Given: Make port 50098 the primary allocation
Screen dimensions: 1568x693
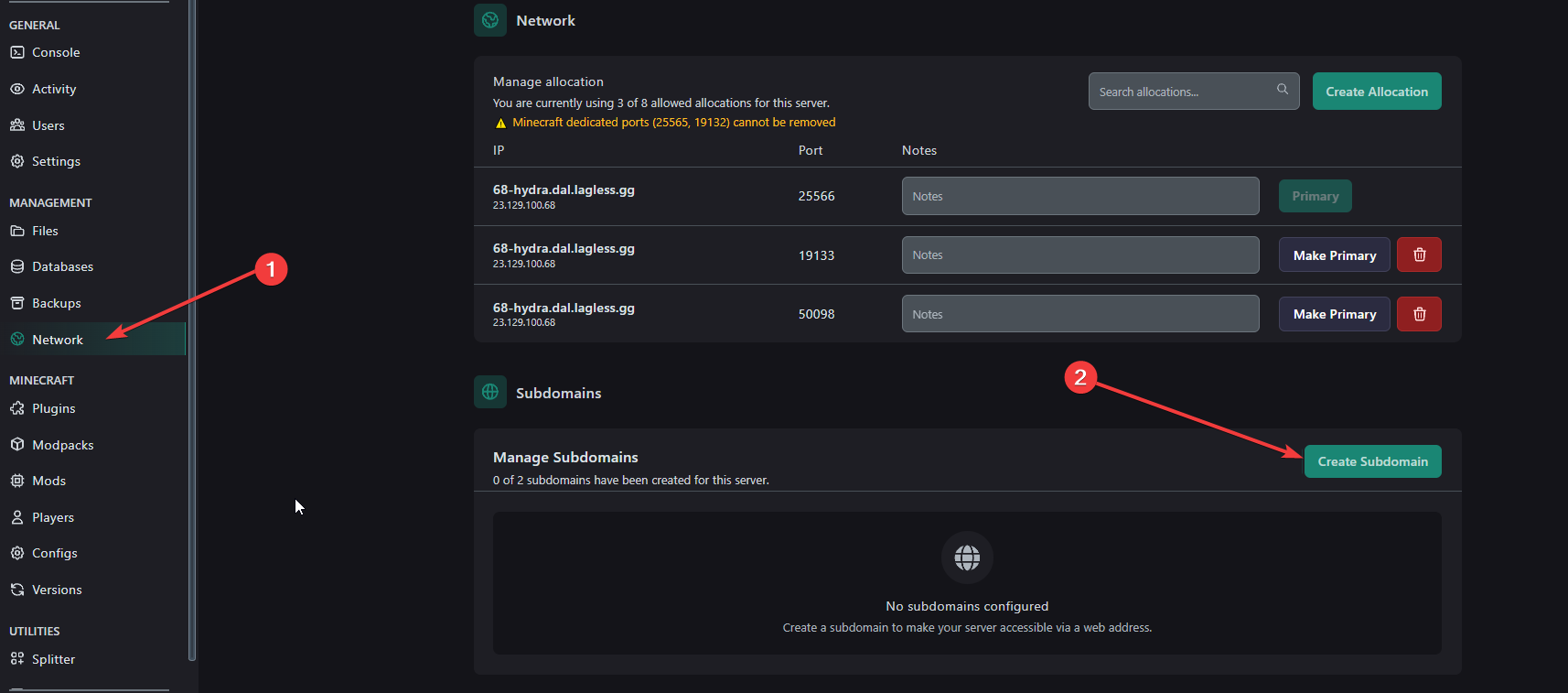Looking at the screenshot, I should 1334,314.
